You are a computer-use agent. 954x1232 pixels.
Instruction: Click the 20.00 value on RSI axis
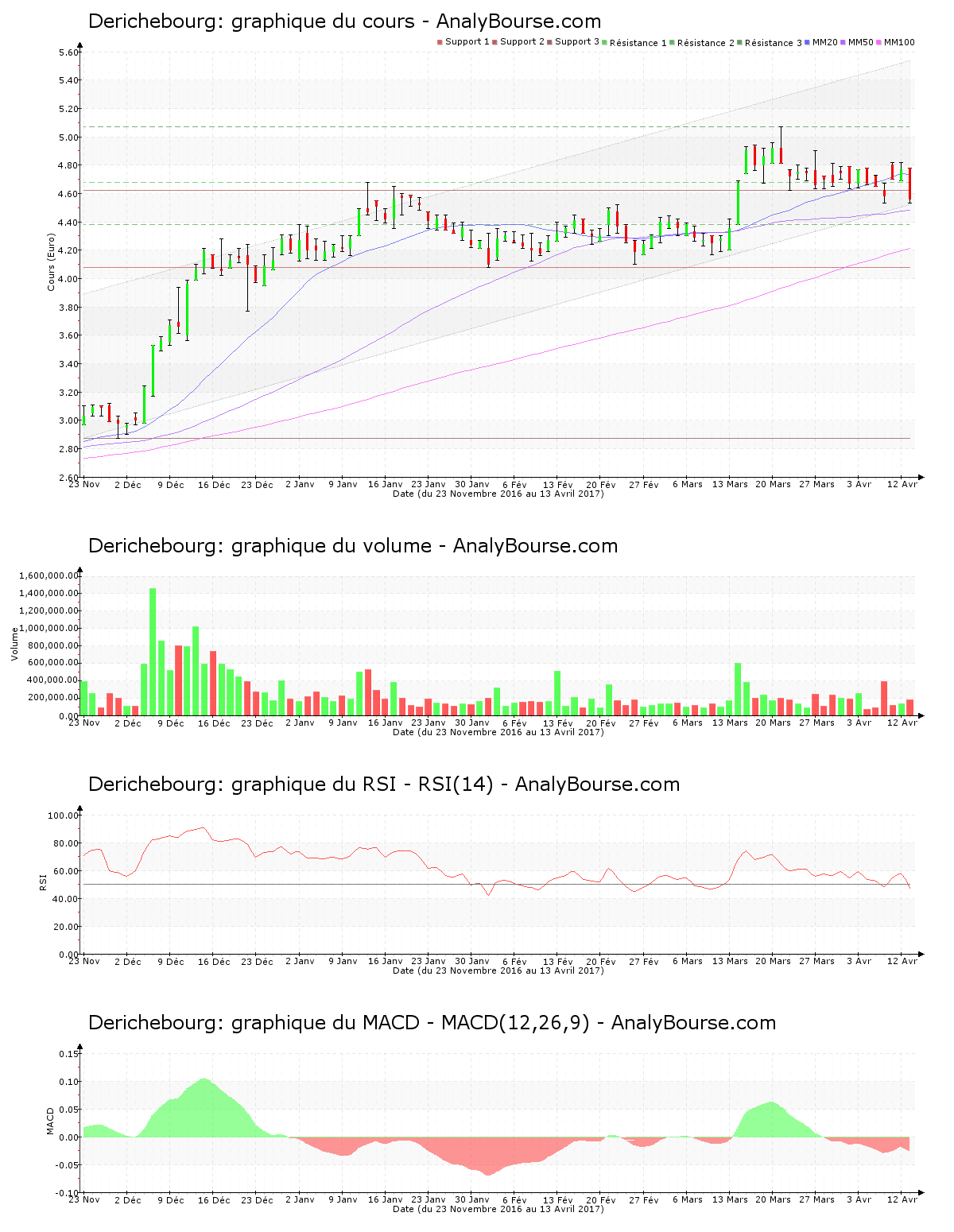click(66, 927)
